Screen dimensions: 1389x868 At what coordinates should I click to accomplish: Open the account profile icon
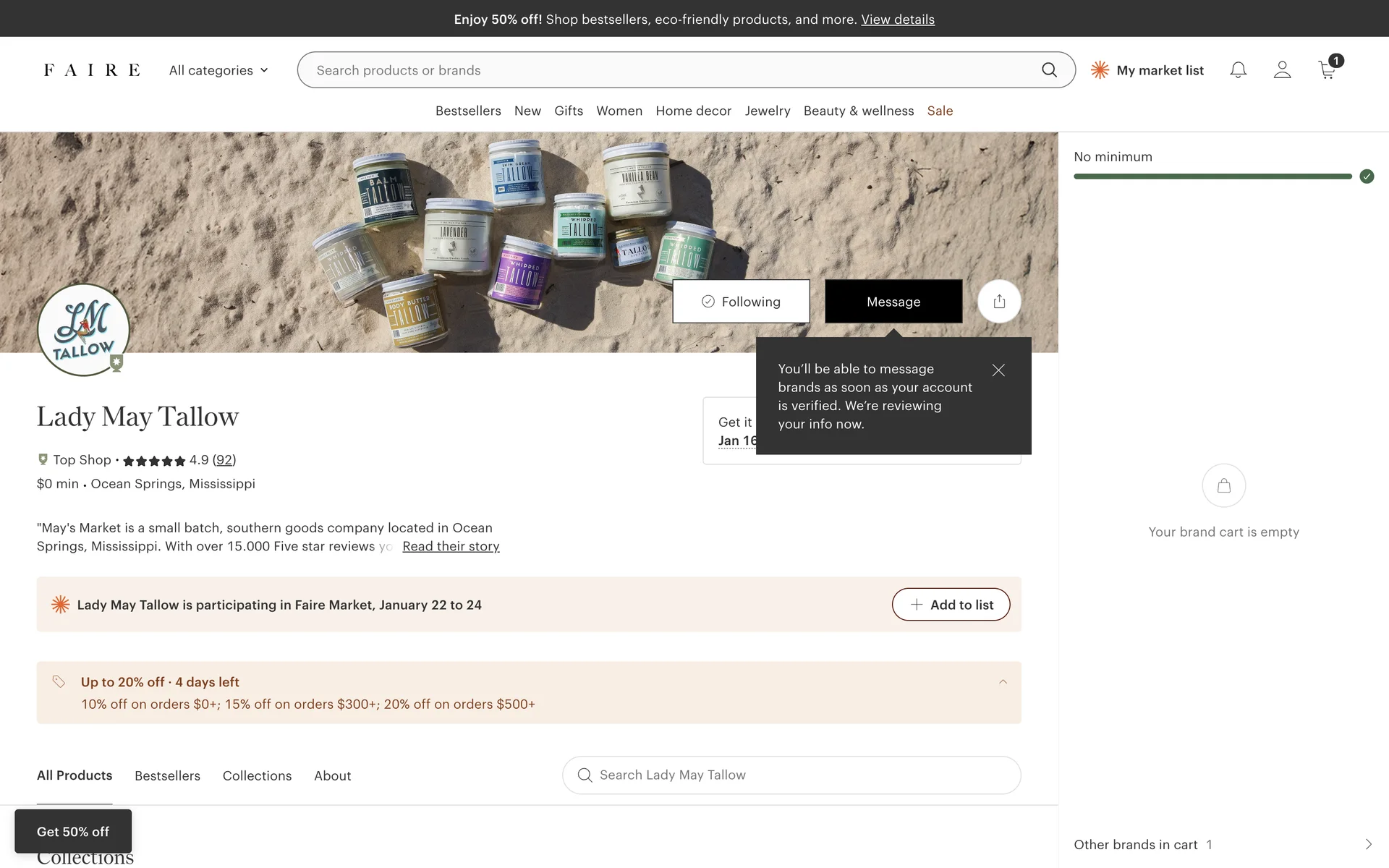(x=1282, y=70)
